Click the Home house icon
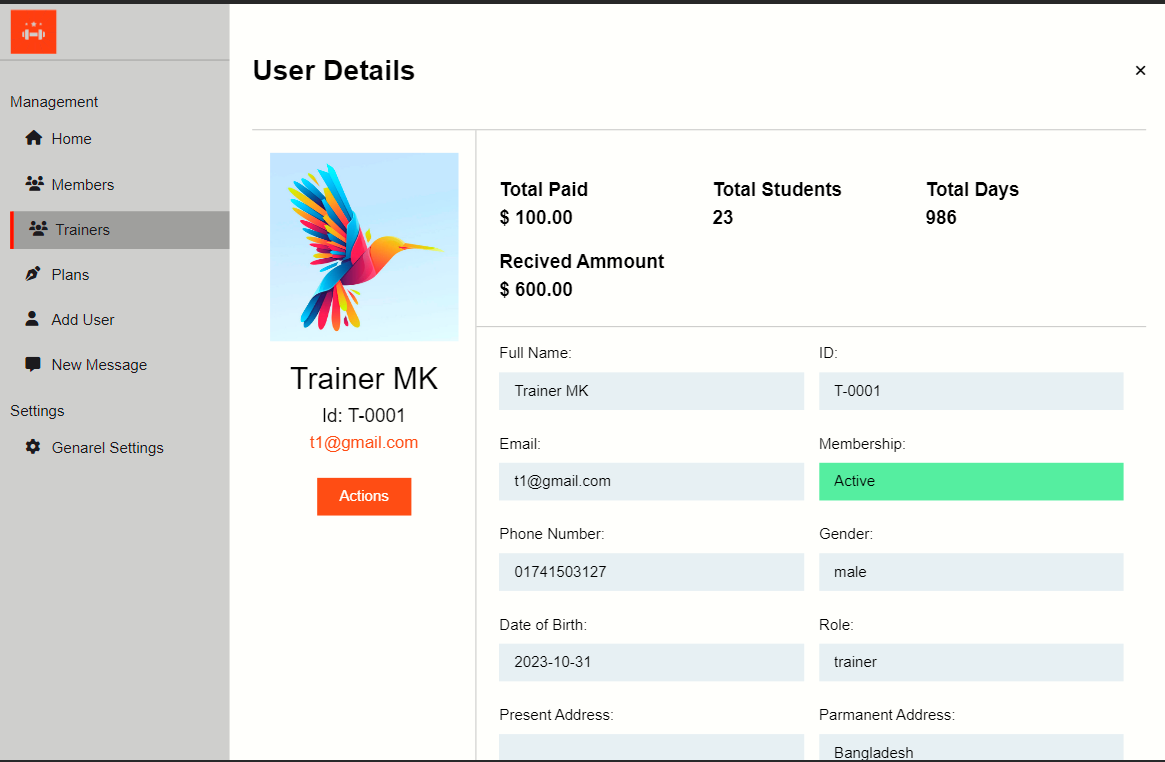The width and height of the screenshot is (1165, 762). (33, 138)
